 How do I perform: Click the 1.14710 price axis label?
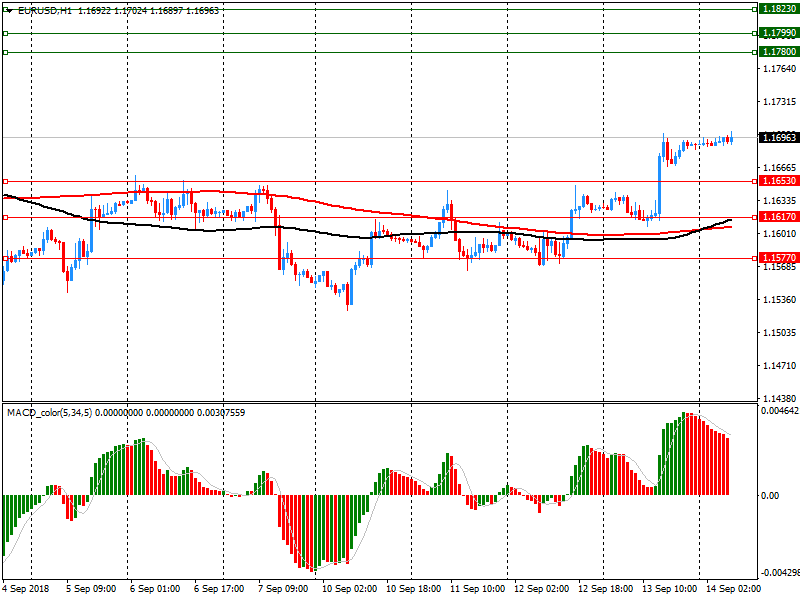tap(779, 365)
